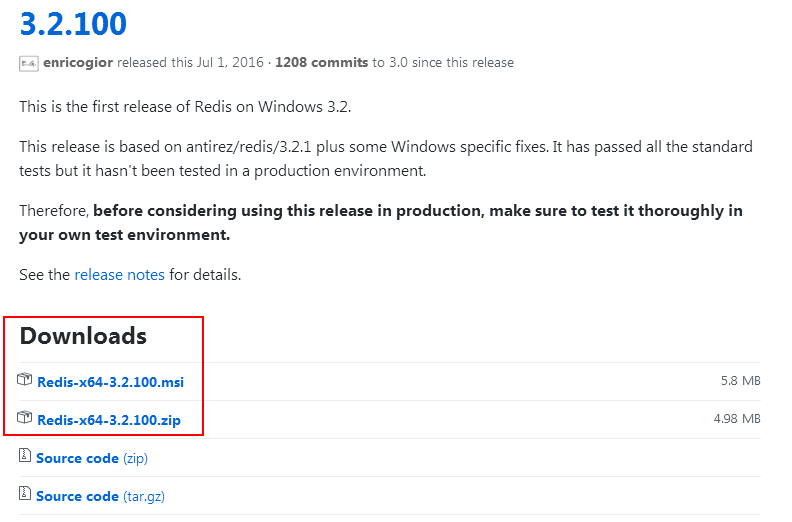The height and width of the screenshot is (522, 792).
Task: Click the Jul 1, 2016 release date
Action: pyautogui.click(x=220, y=62)
